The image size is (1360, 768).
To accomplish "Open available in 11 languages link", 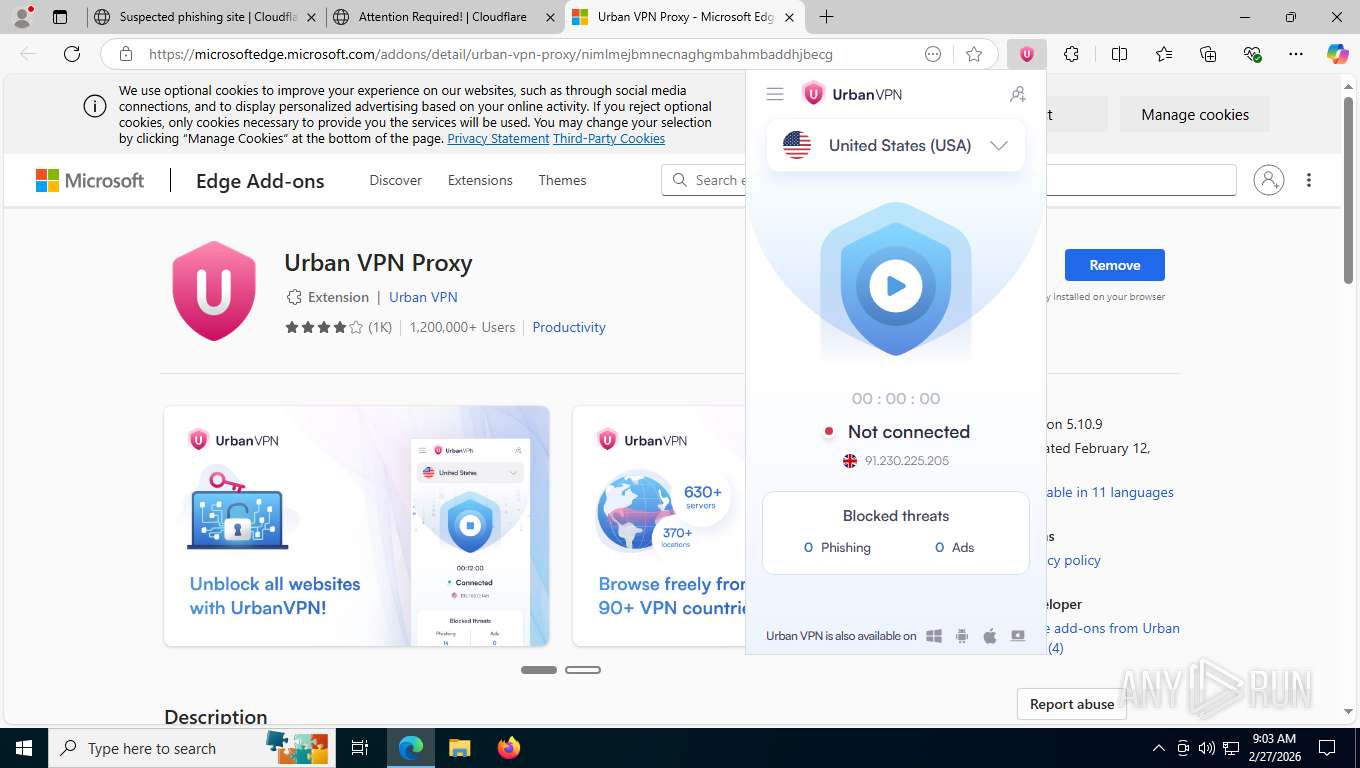I will [x=1110, y=492].
